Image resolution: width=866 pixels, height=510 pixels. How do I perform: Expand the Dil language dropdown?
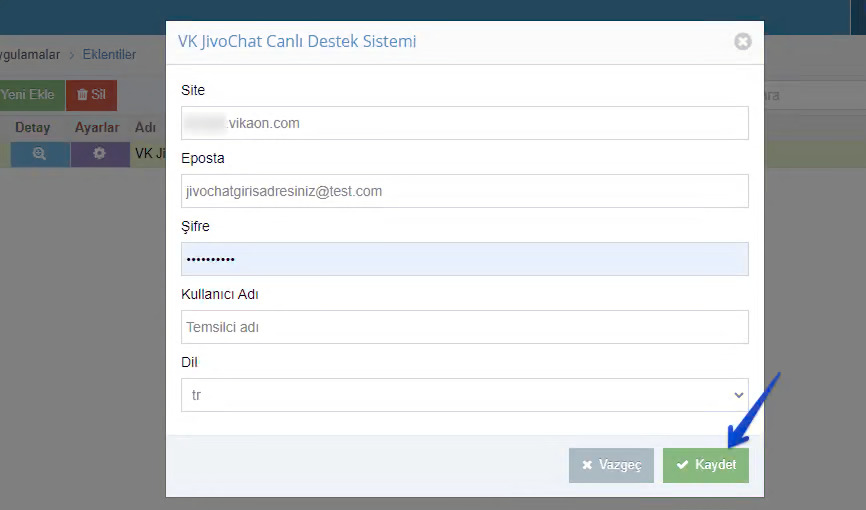click(464, 395)
